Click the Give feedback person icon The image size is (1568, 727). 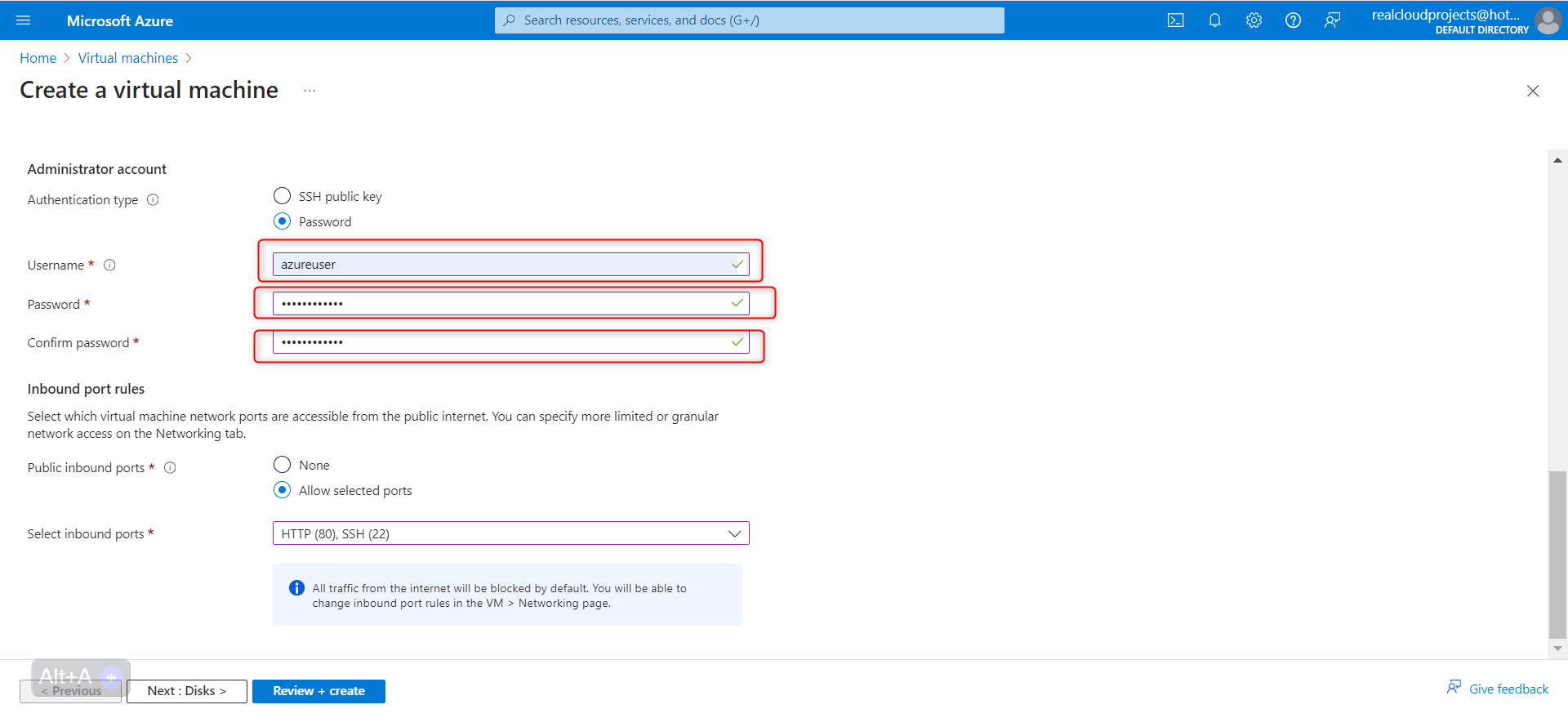point(1454,687)
